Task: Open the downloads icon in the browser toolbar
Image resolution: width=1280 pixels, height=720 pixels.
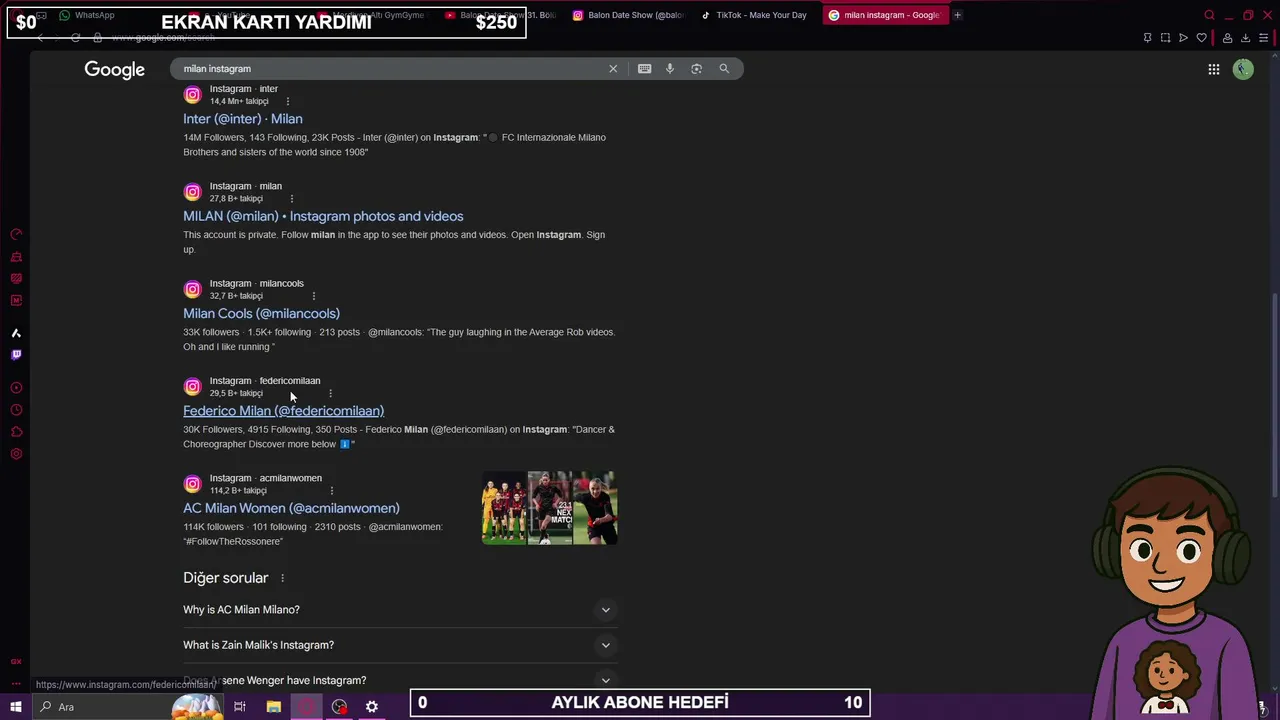Action: click(1245, 38)
